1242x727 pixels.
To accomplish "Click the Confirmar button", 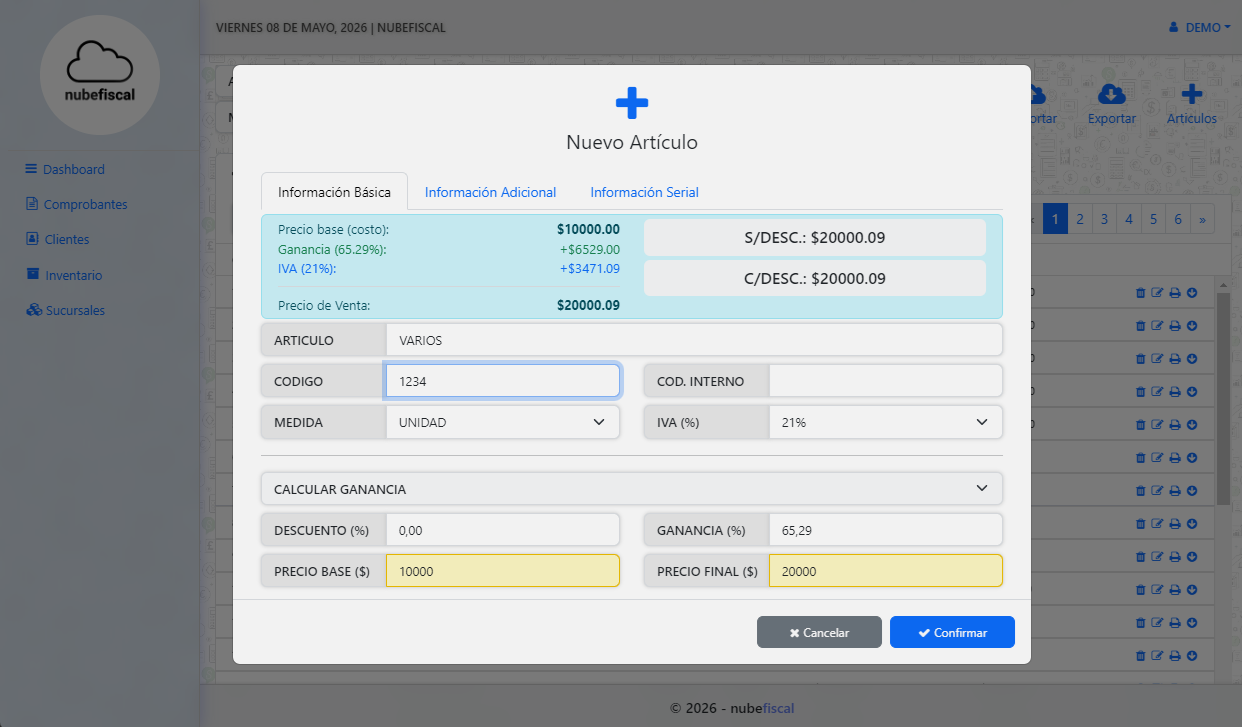I will [x=952, y=632].
